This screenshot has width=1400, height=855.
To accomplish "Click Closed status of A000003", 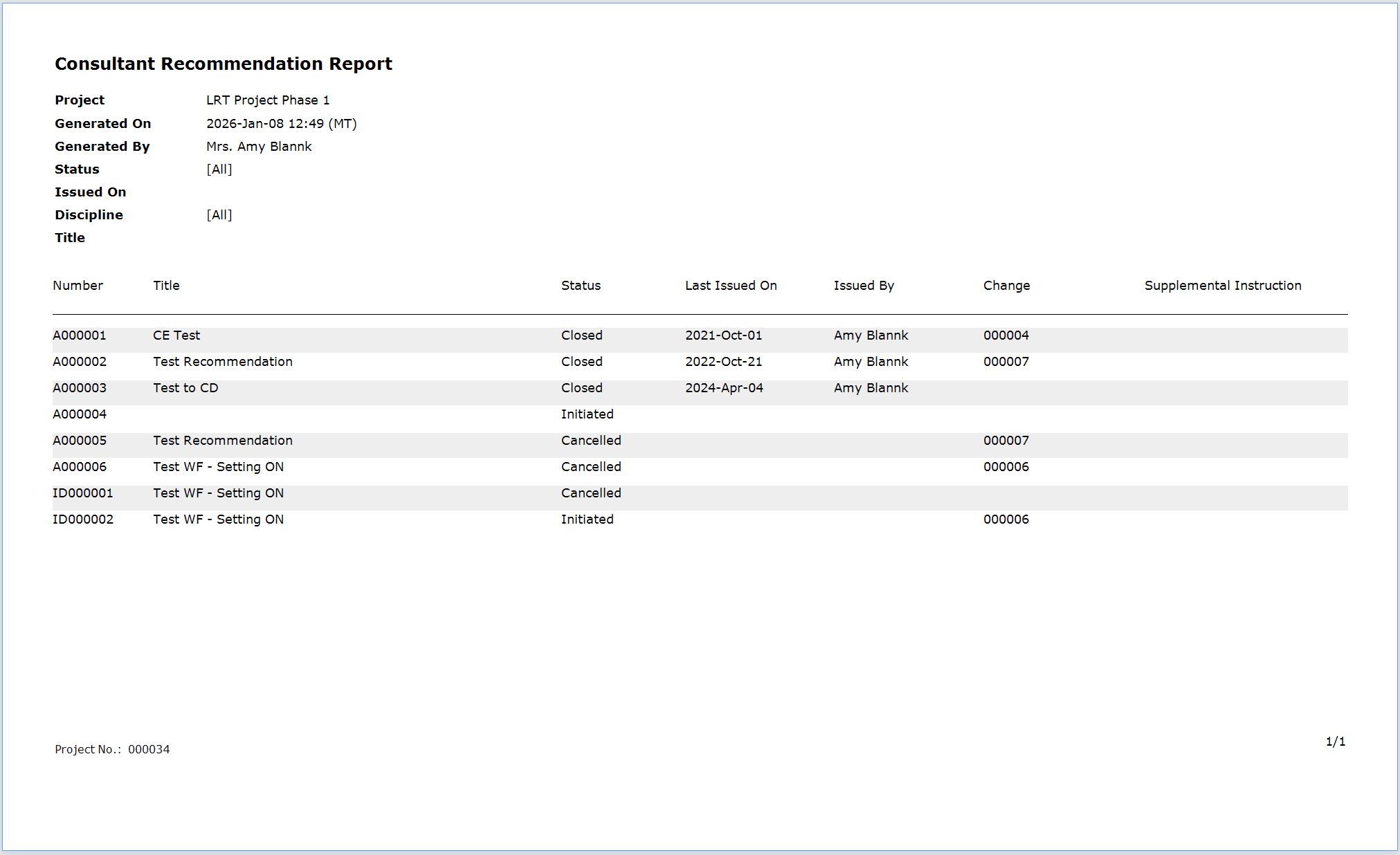I will 582,388.
